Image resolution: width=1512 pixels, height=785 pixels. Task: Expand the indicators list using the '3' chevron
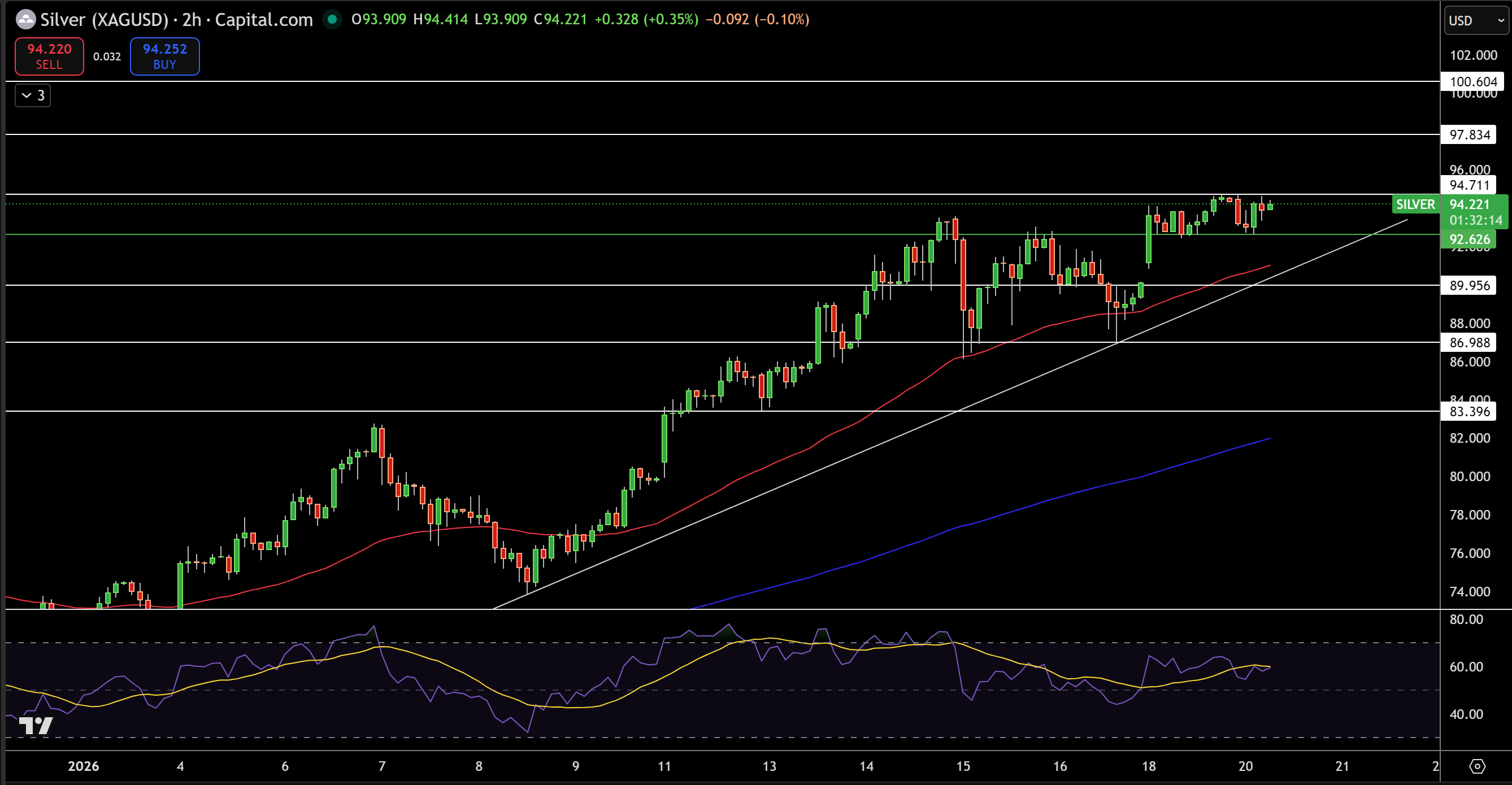[x=32, y=95]
